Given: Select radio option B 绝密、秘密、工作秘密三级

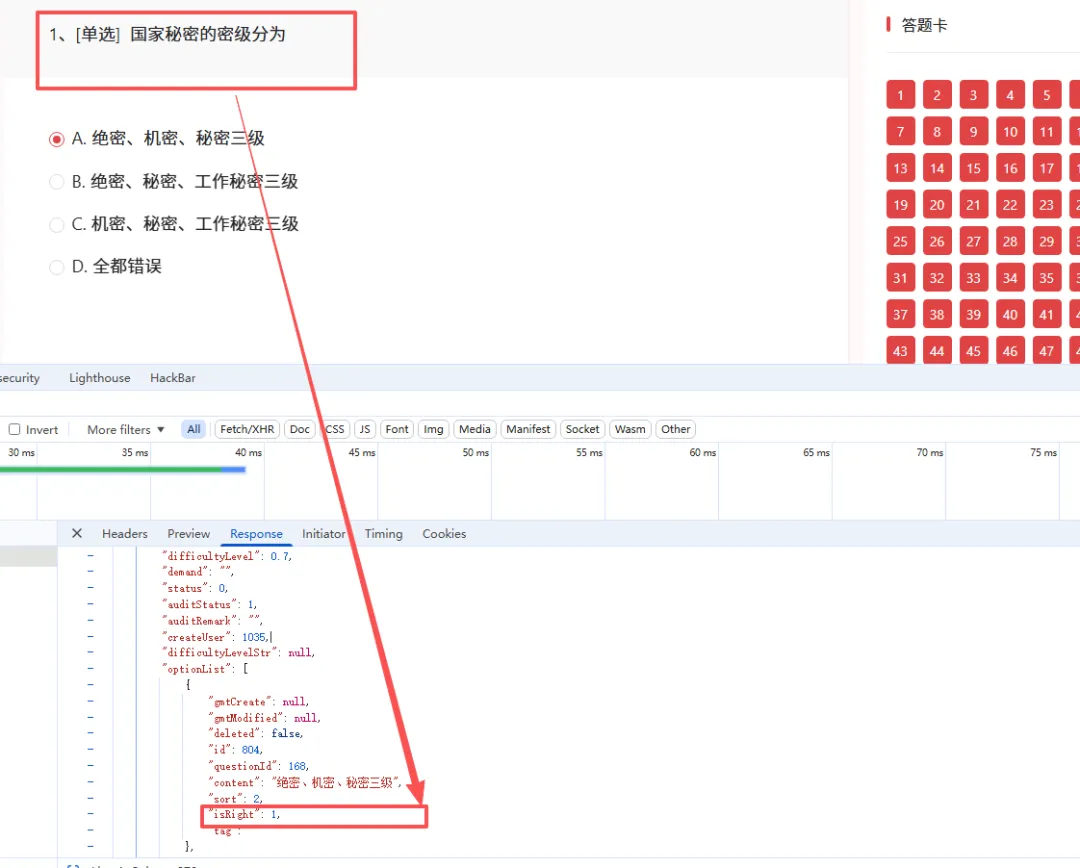Looking at the screenshot, I should click(x=56, y=182).
